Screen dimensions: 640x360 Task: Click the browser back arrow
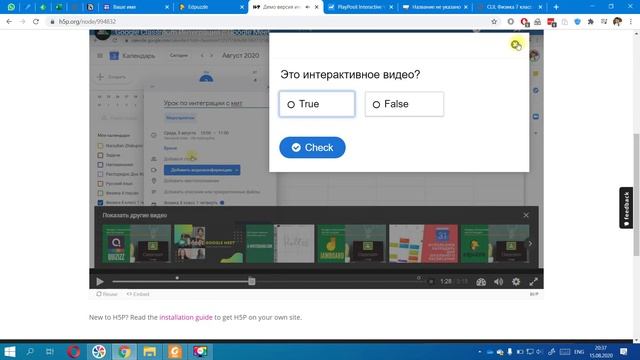(x=9, y=22)
